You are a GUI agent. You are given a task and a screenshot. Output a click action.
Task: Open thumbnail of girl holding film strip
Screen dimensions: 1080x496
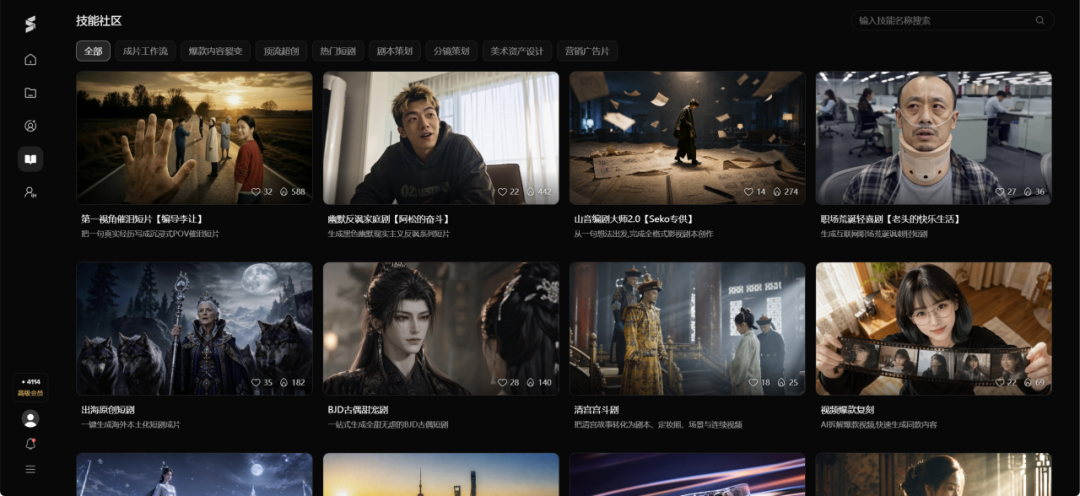click(x=934, y=329)
